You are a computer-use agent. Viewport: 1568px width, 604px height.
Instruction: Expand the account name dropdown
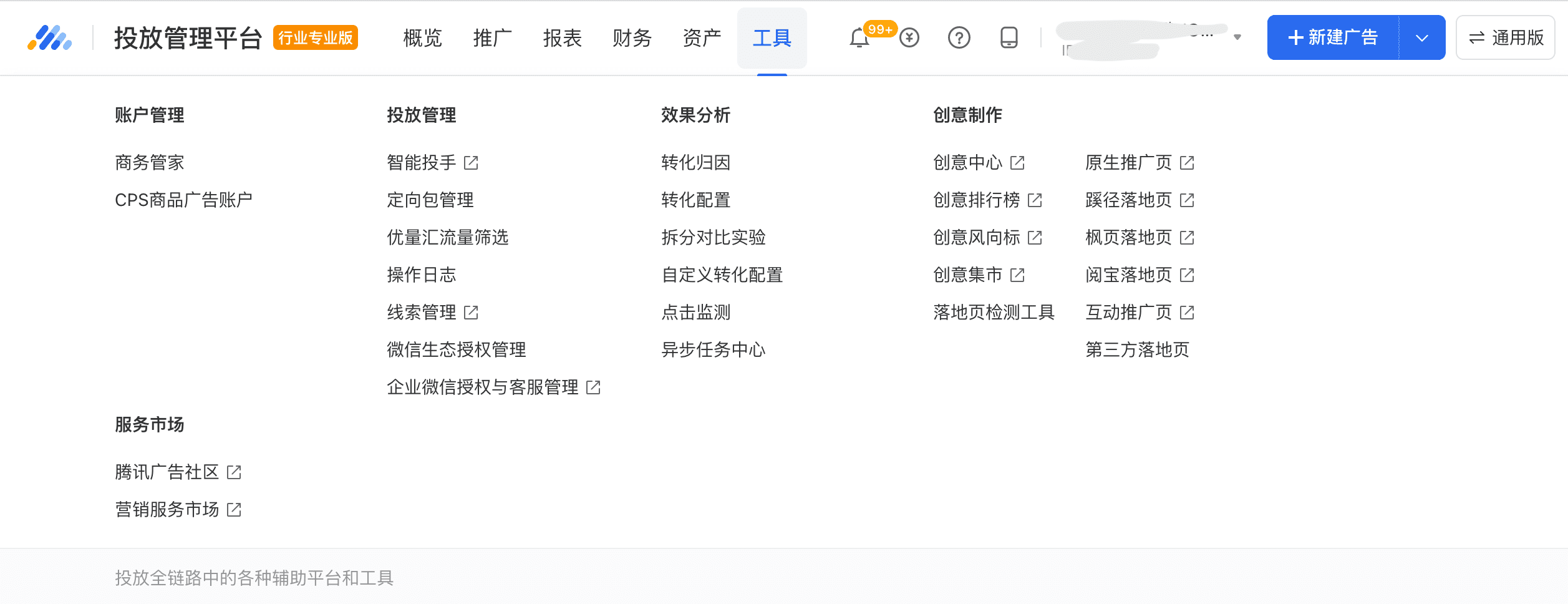[1237, 37]
